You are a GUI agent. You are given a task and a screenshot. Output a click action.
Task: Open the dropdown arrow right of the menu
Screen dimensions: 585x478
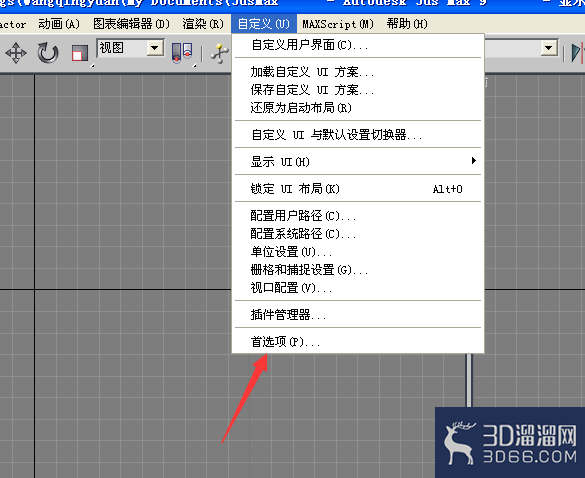[x=549, y=48]
